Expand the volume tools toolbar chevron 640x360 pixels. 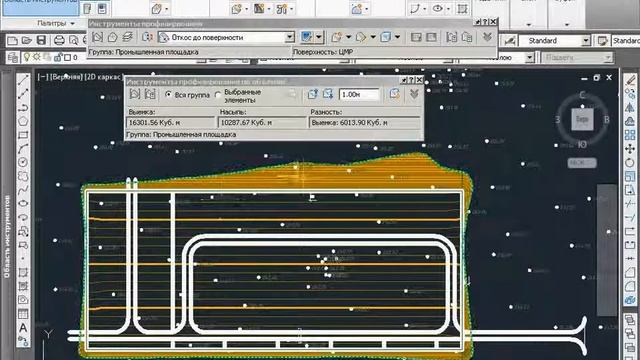[414, 94]
